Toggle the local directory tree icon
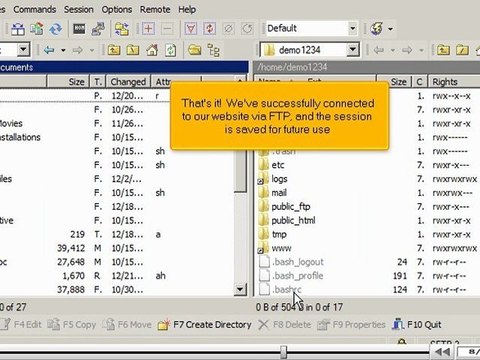Screen dimensions: 480x360 tap(213, 50)
